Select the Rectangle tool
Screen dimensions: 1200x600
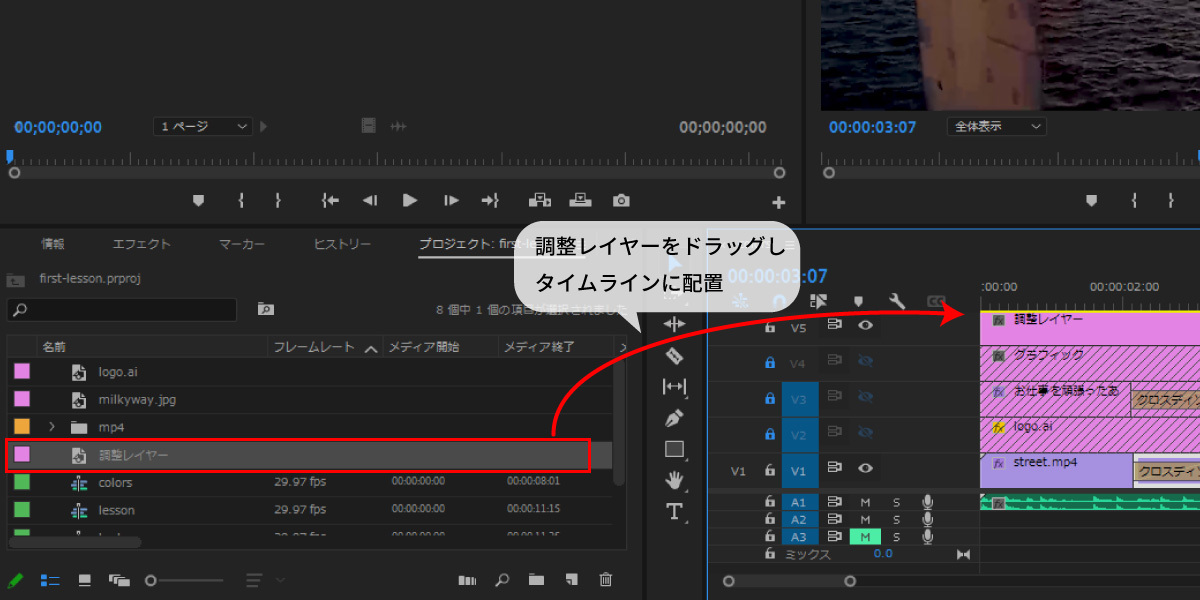coord(675,449)
